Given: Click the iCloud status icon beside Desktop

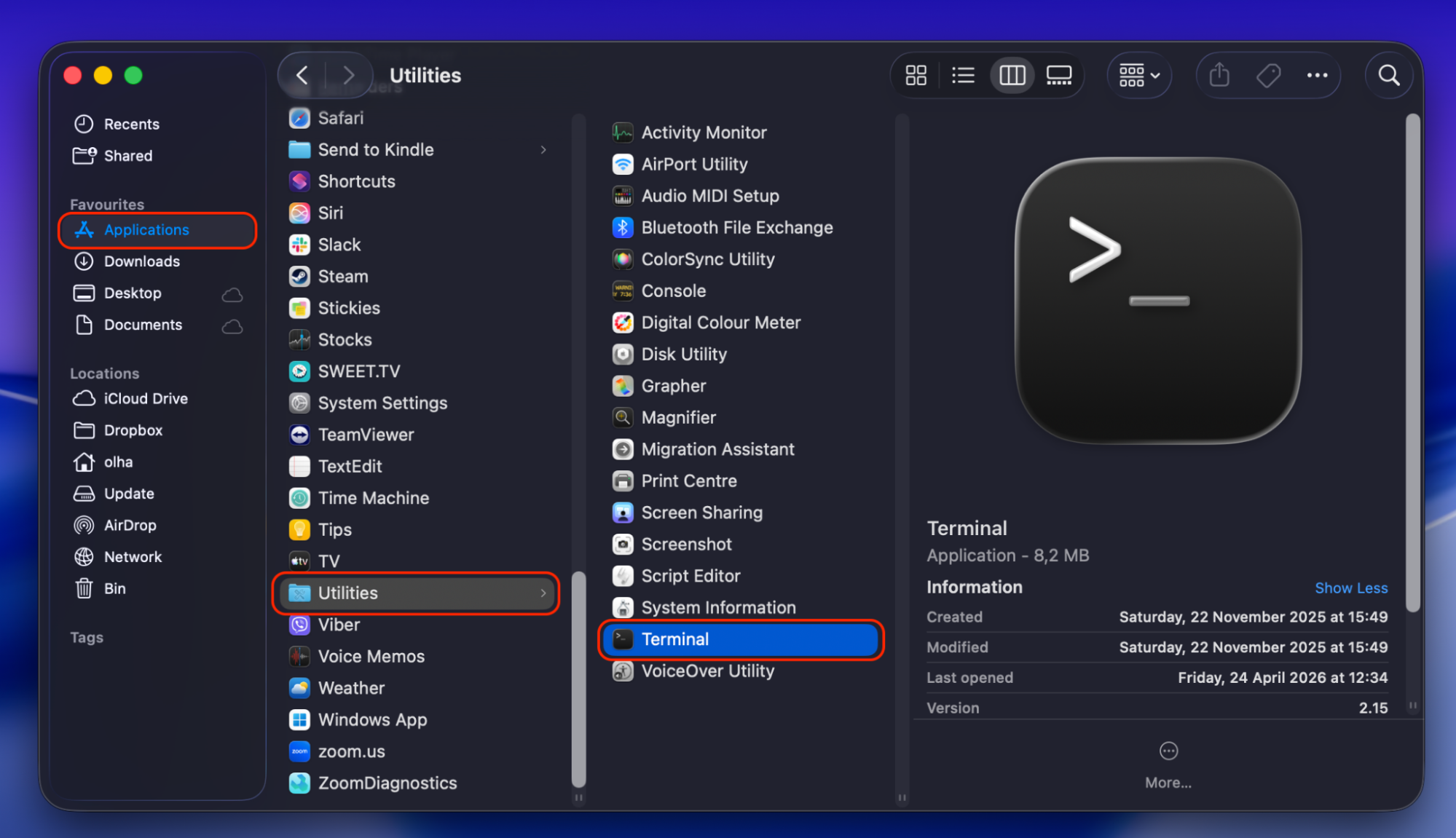Looking at the screenshot, I should [232, 294].
